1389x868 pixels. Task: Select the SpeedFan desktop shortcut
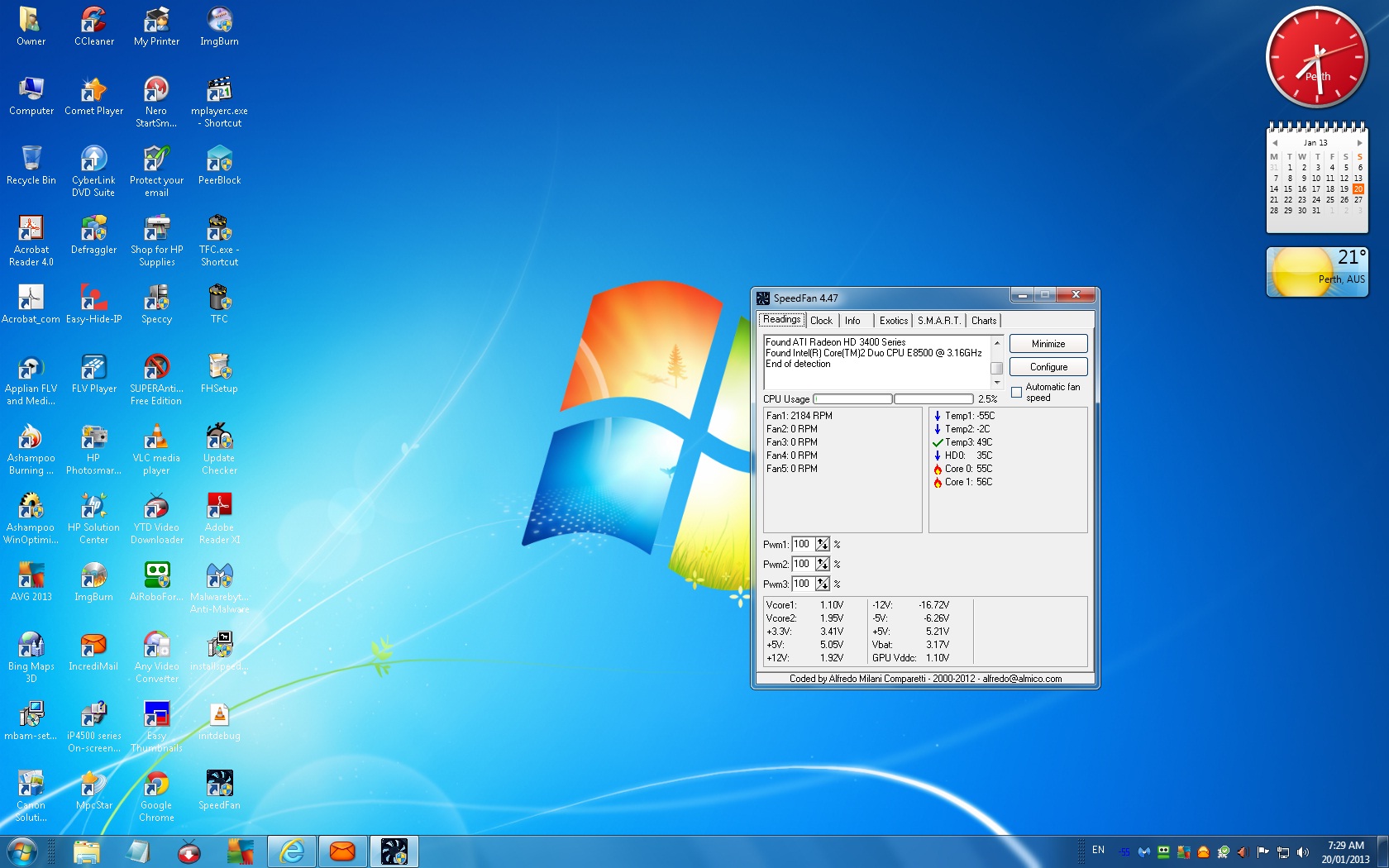219,790
